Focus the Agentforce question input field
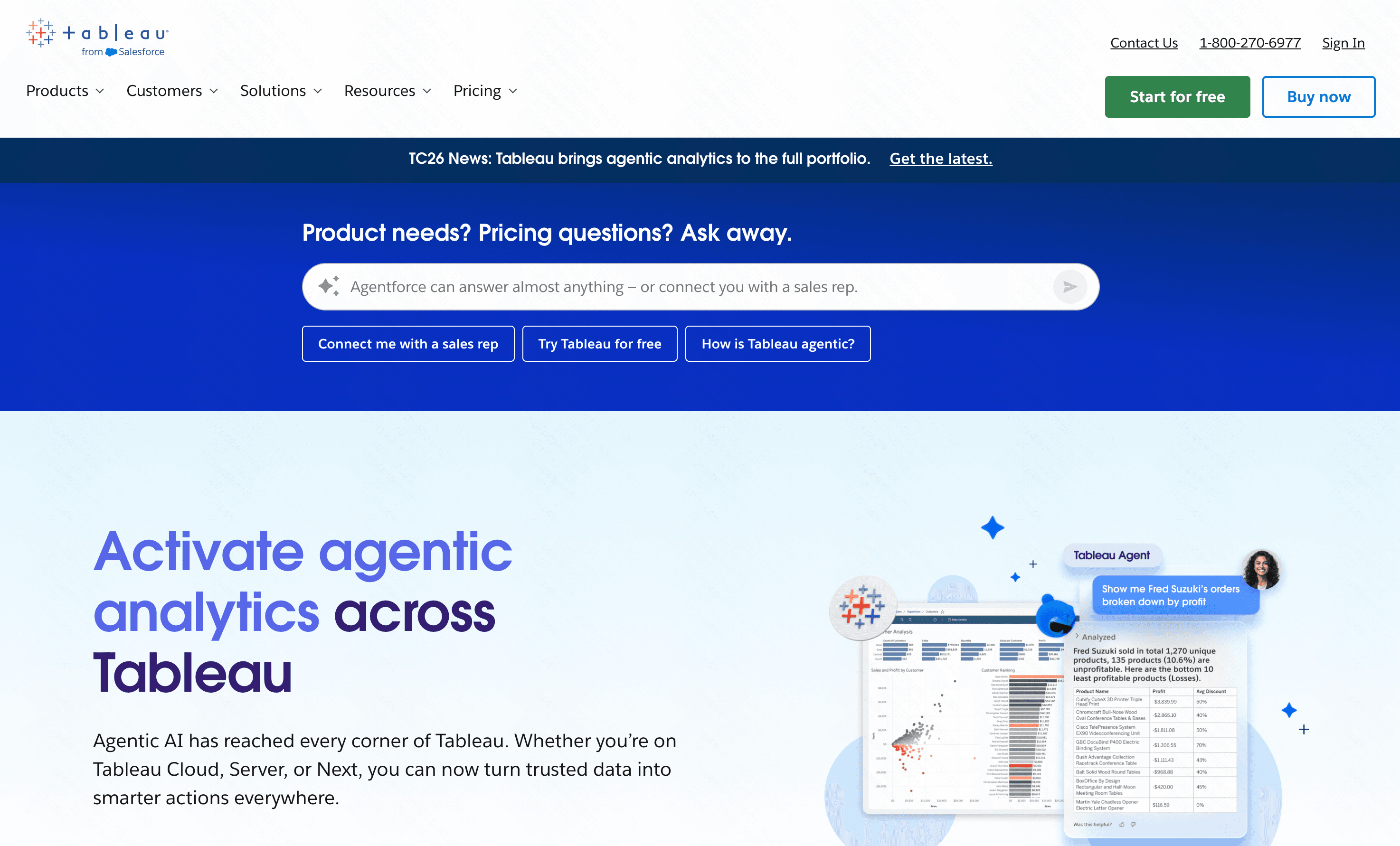1400x846 pixels. tap(700, 287)
